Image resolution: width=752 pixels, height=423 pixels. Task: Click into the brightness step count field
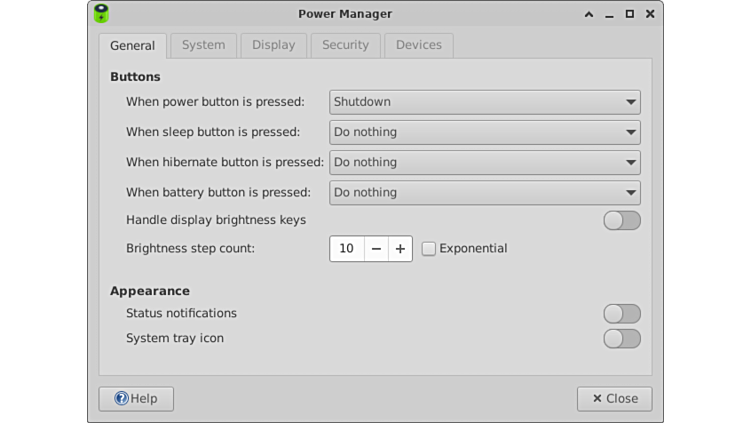346,248
